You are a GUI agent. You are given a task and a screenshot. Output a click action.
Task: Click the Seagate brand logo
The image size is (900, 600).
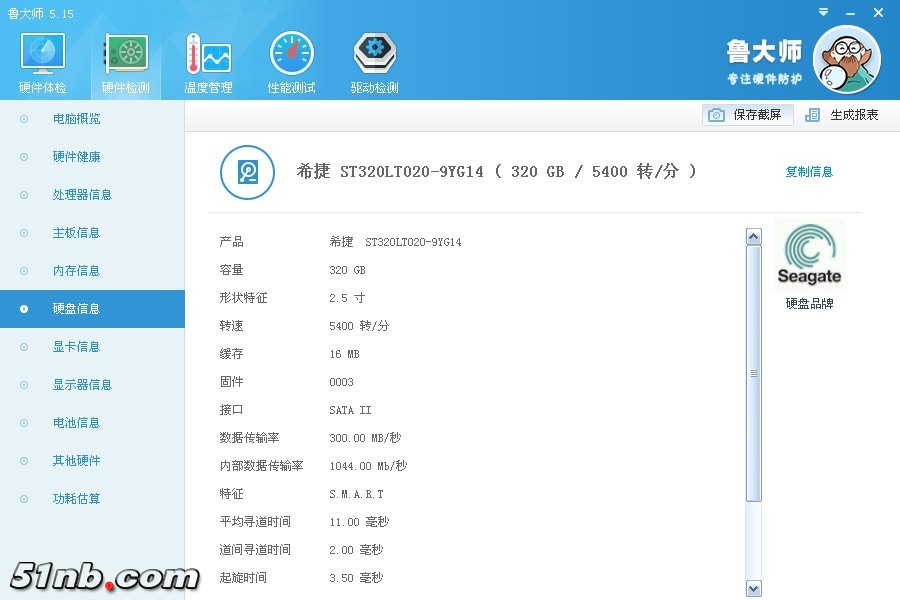tap(809, 255)
